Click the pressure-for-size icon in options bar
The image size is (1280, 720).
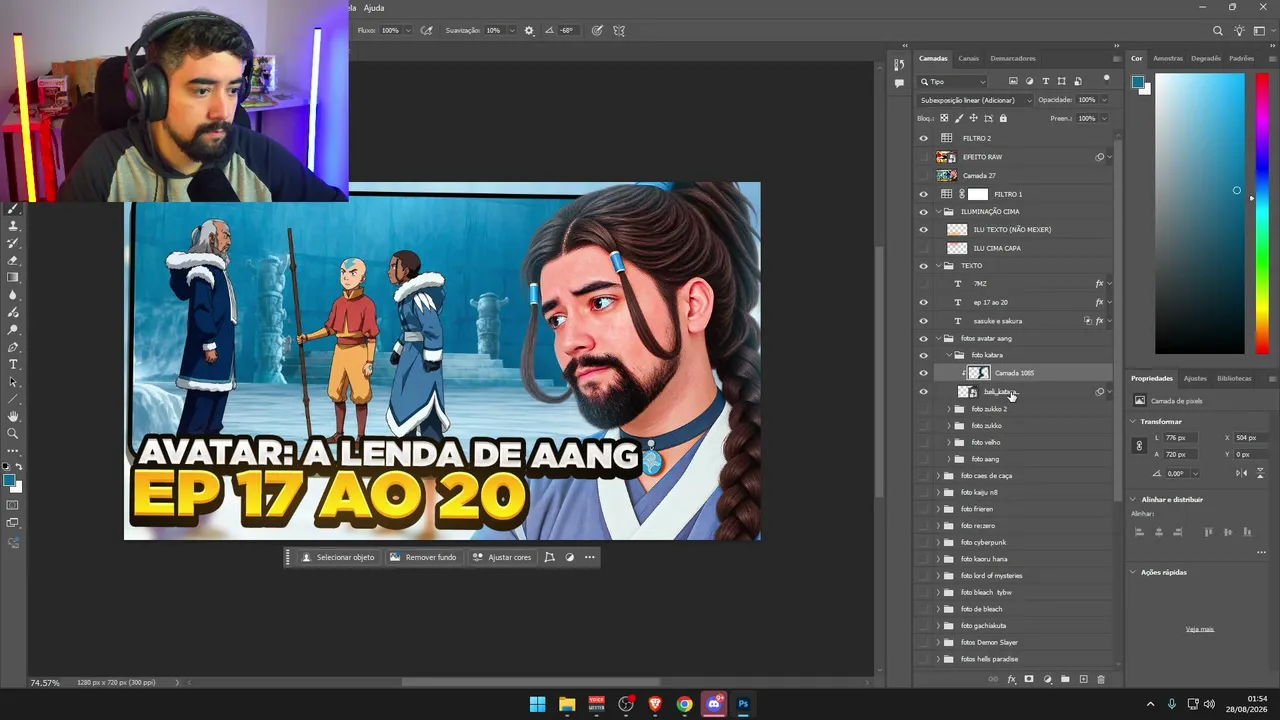pos(597,31)
